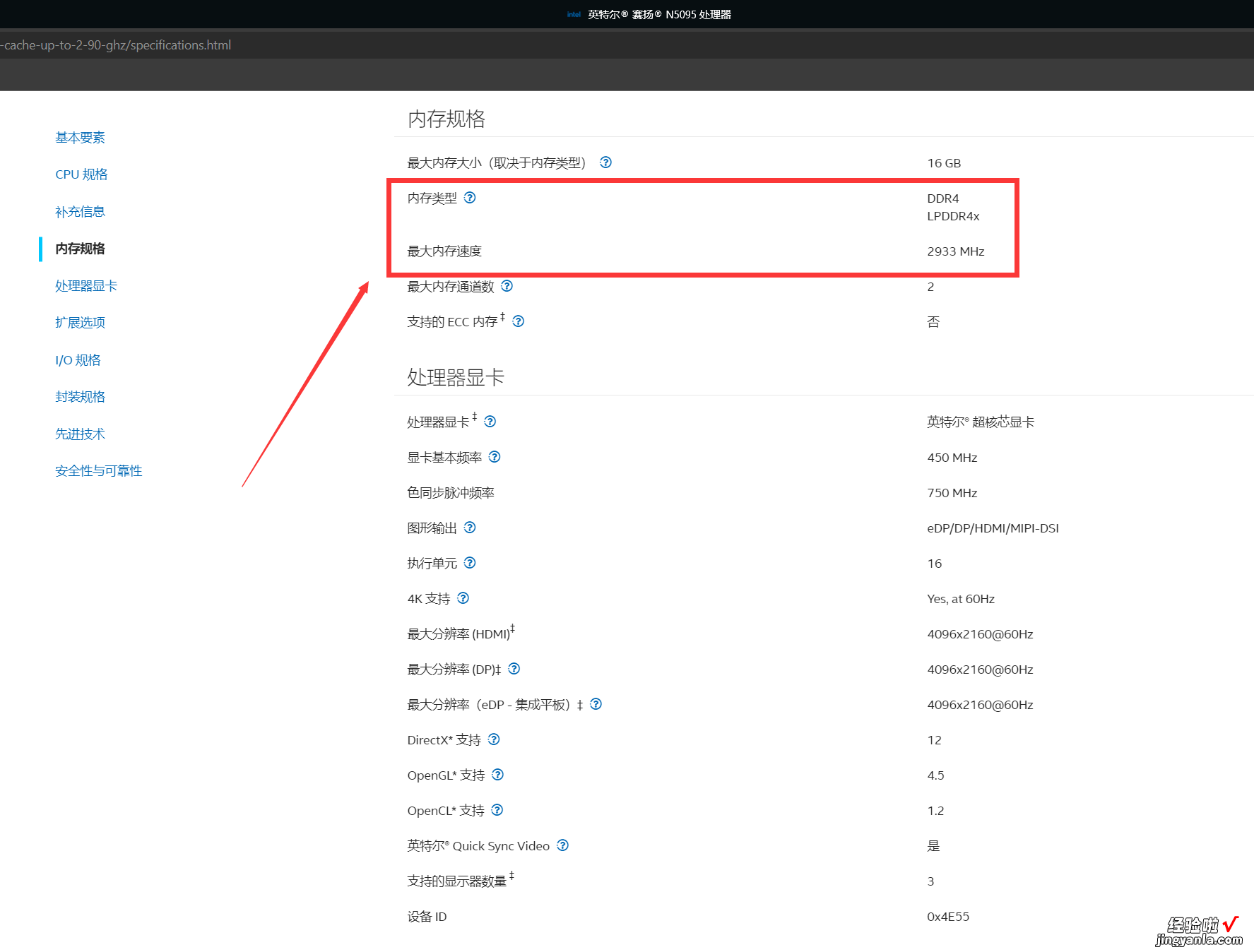Jump to I/O 规格 section
The width and height of the screenshot is (1254, 952).
tap(78, 360)
